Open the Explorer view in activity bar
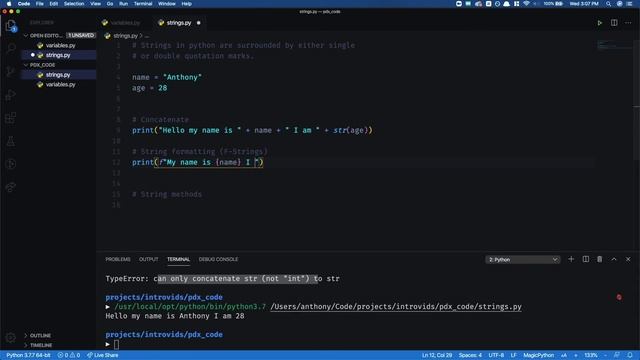The height and width of the screenshot is (360, 640). point(11,25)
